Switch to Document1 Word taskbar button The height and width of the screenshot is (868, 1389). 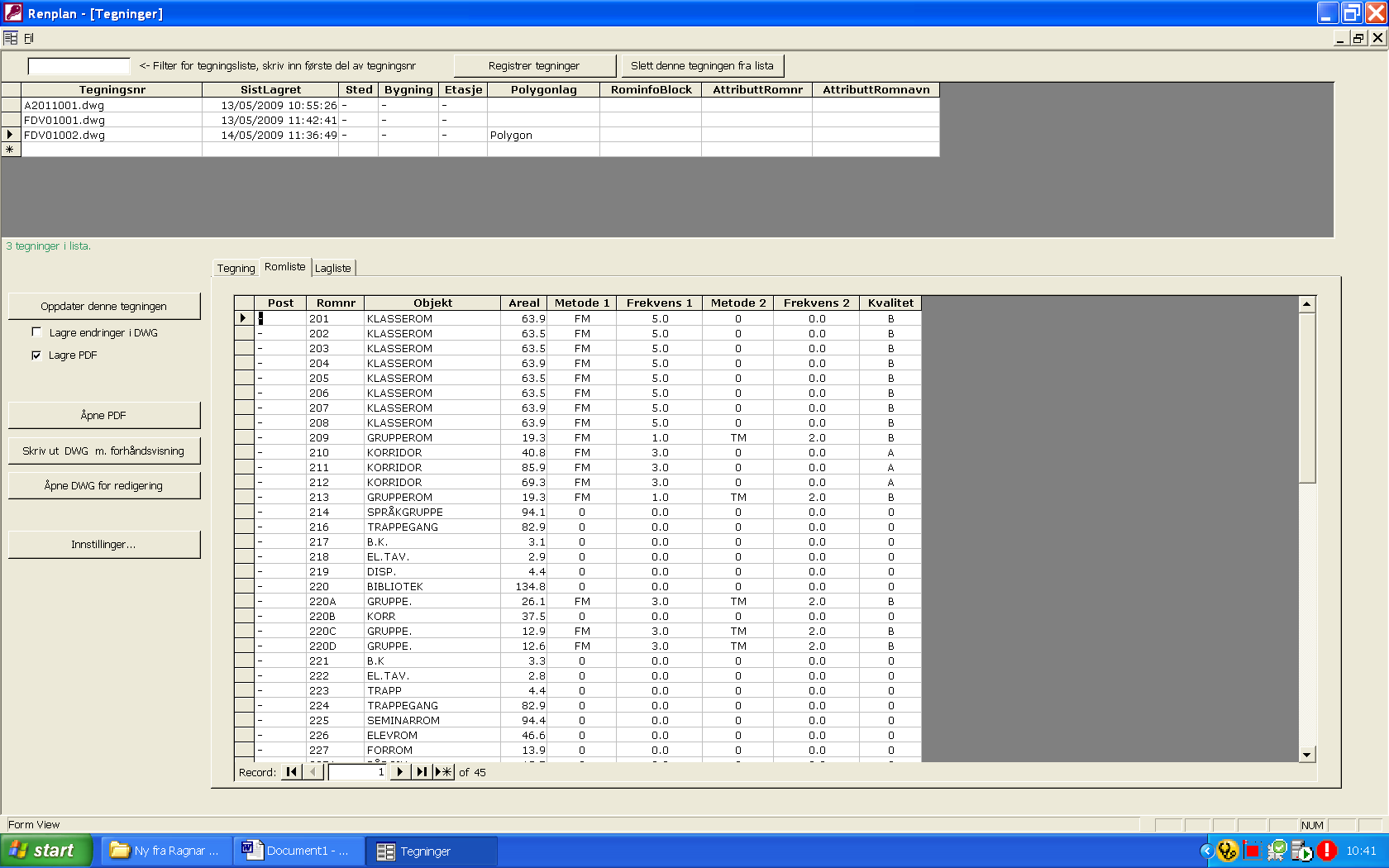tap(299, 851)
